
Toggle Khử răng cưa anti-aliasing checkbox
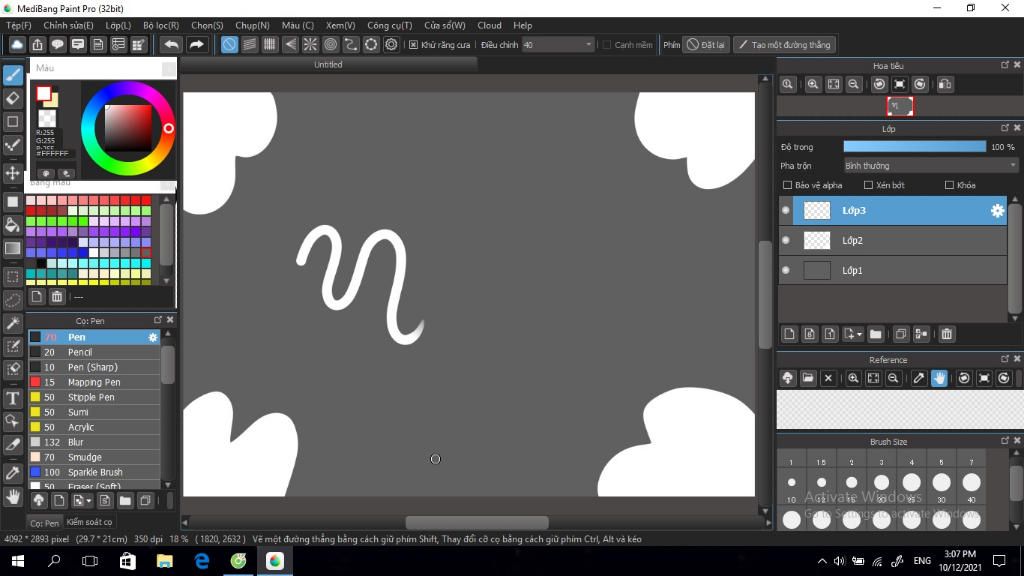point(413,45)
